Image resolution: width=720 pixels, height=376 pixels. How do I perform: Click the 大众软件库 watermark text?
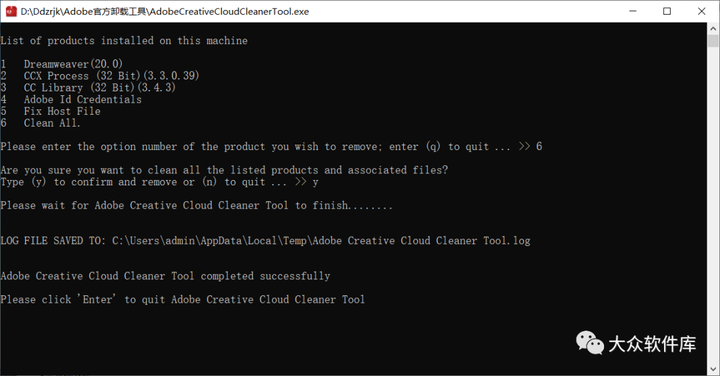pos(652,344)
